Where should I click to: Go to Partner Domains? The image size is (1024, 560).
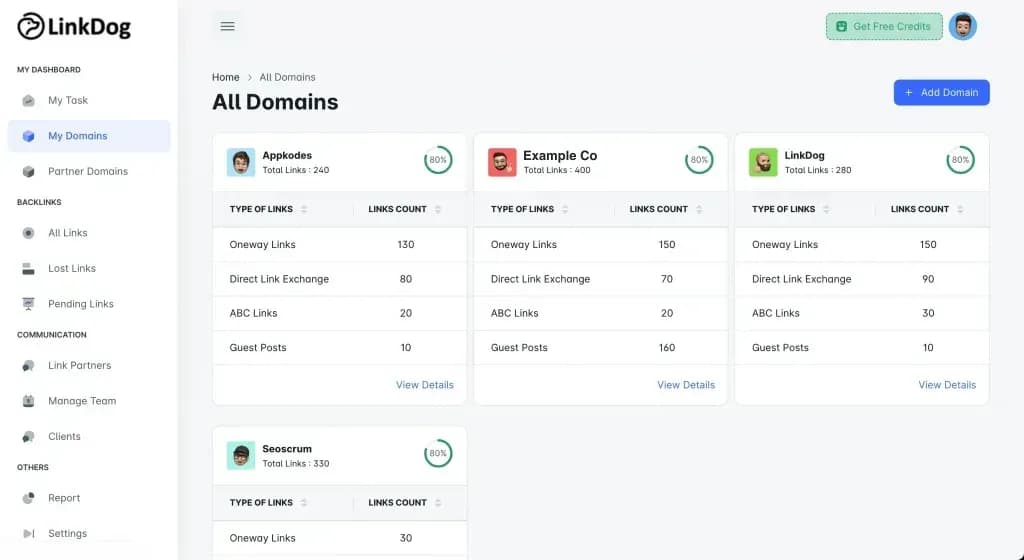point(89,172)
